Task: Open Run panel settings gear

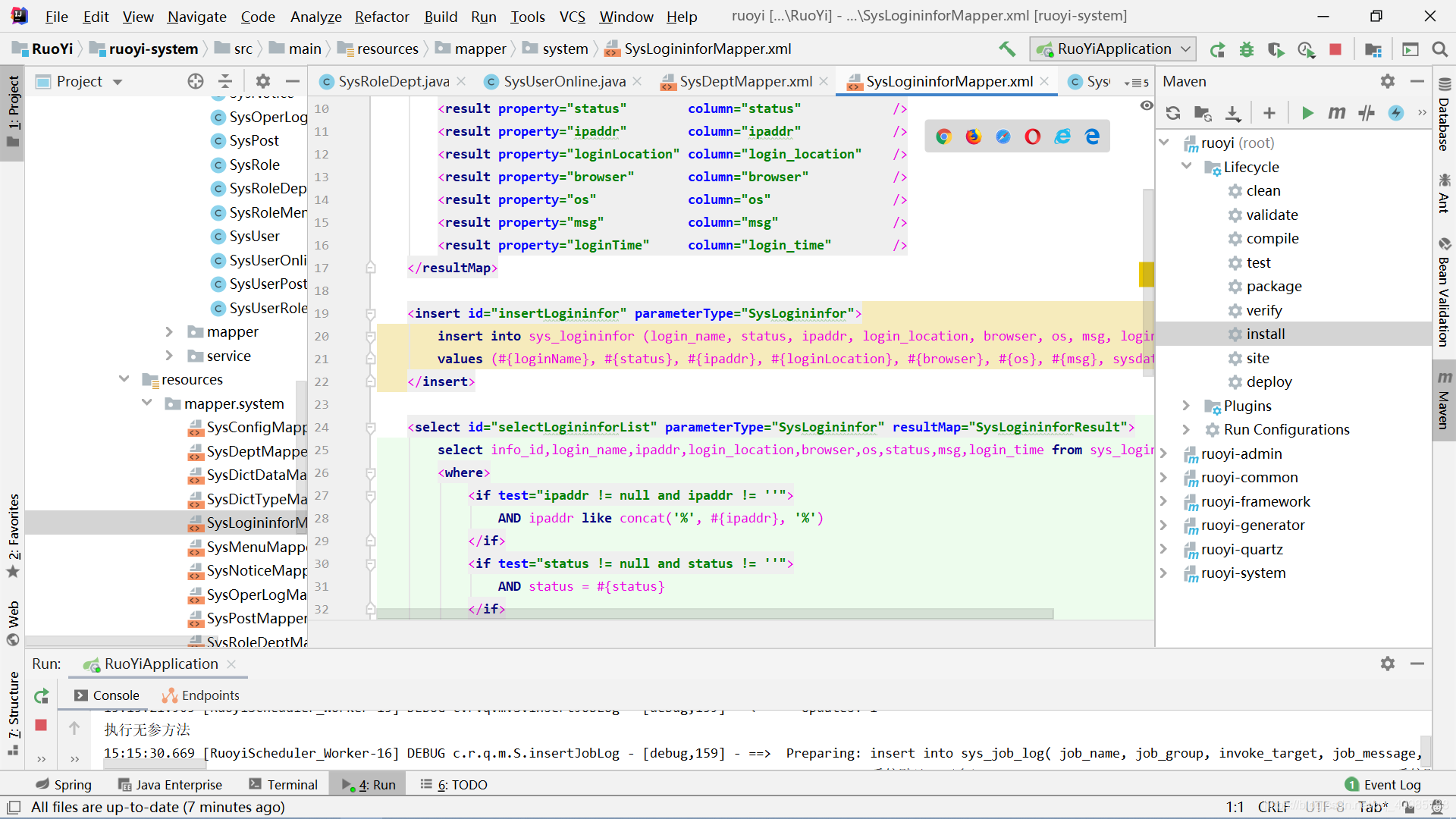Action: 1388,664
